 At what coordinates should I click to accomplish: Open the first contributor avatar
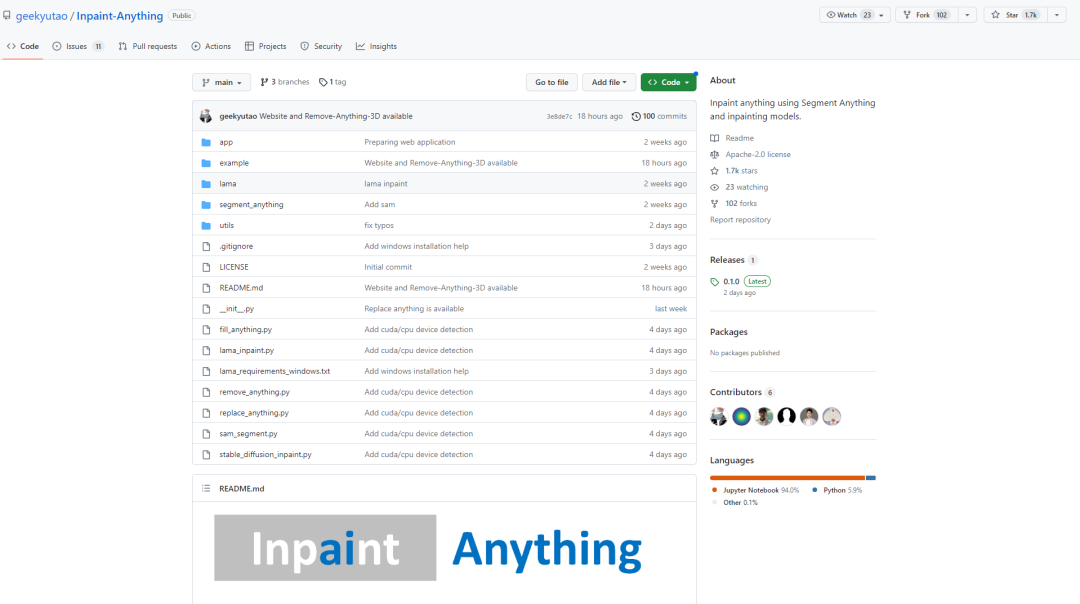click(x=719, y=416)
